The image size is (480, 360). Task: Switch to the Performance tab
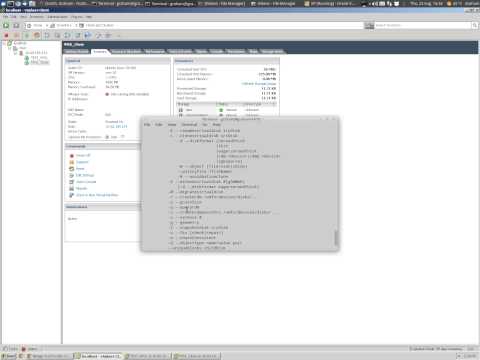tap(155, 51)
